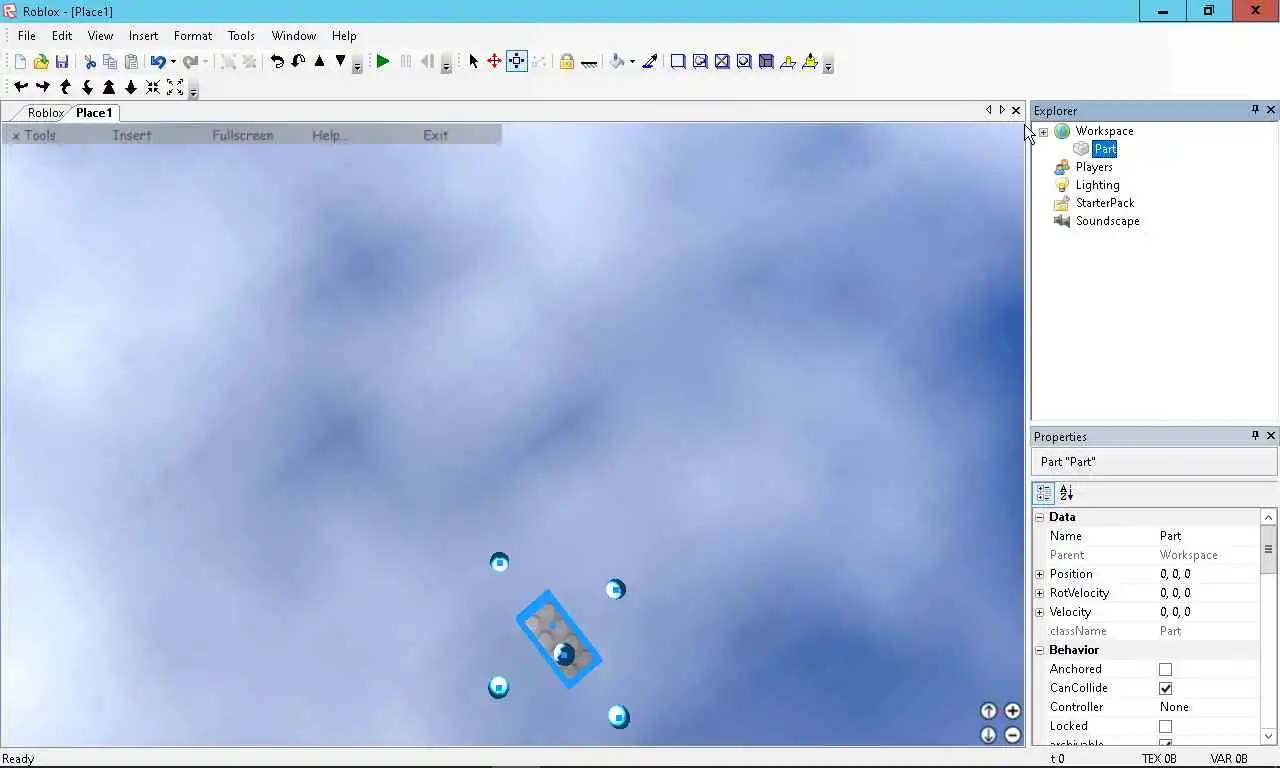1280x768 pixels.
Task: Open the paint bucket dropdown arrow
Action: [x=632, y=62]
